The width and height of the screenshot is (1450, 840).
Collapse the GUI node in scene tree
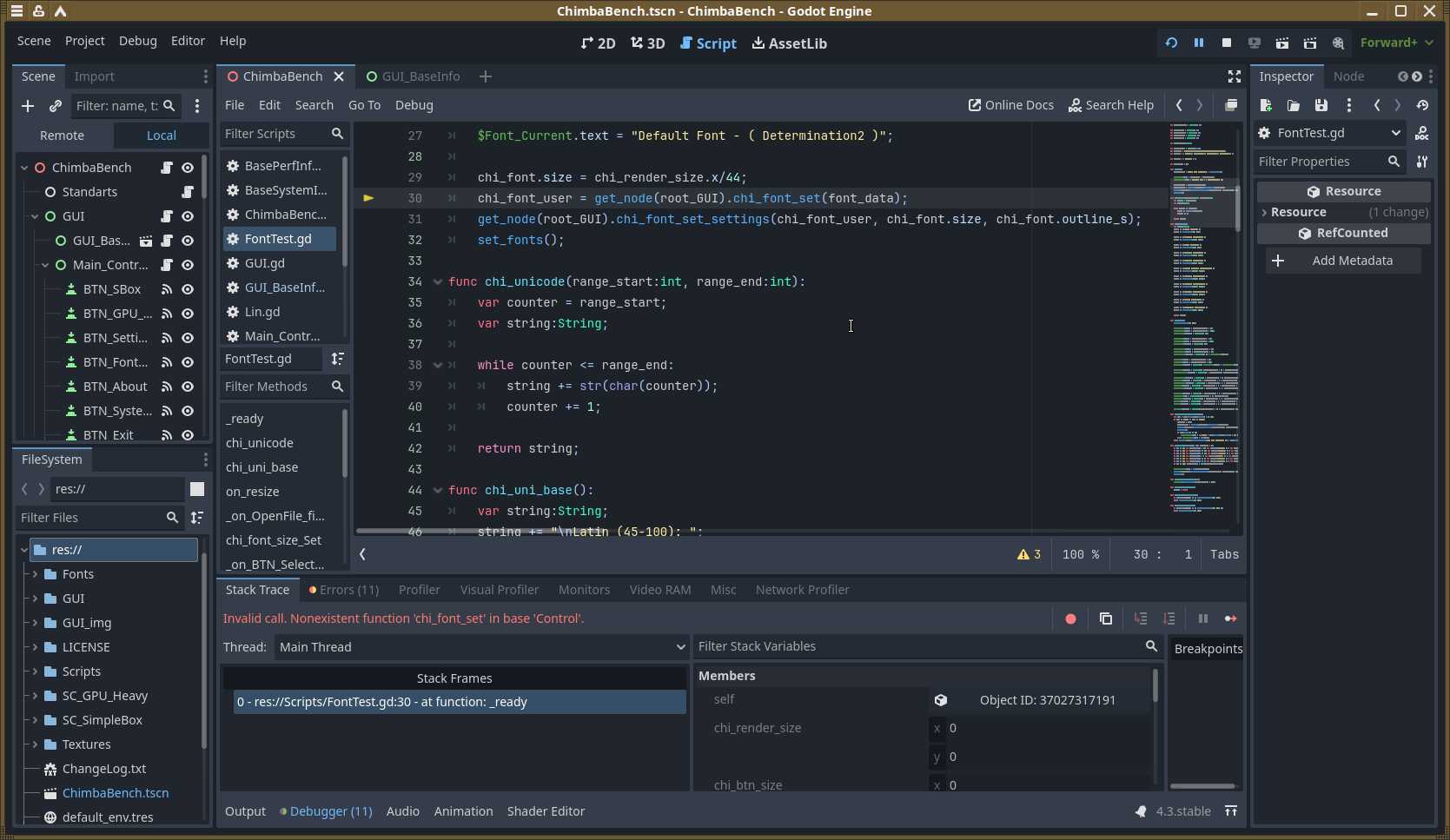point(35,216)
